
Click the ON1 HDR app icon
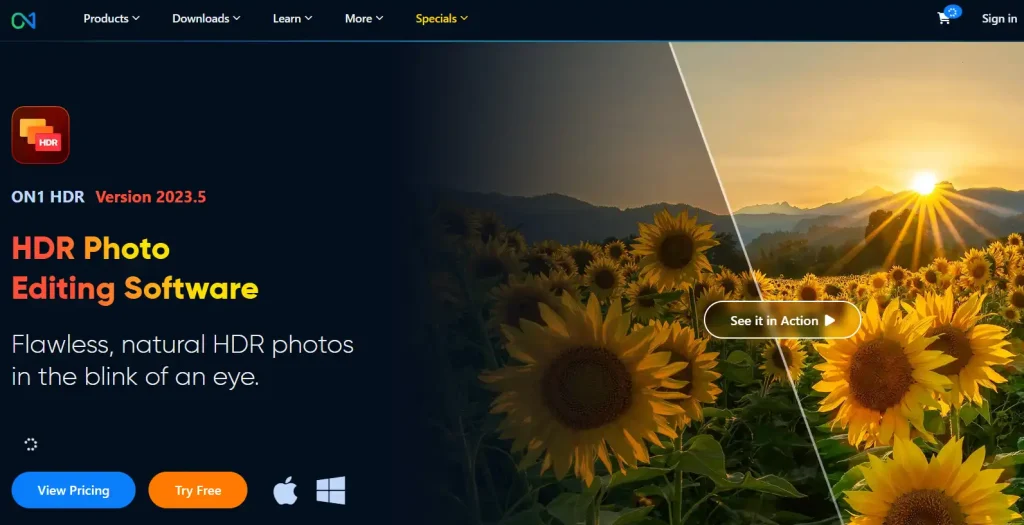pos(40,135)
